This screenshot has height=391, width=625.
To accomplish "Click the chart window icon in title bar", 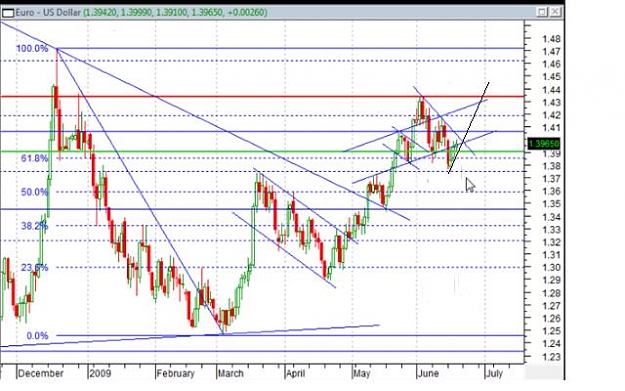I will [8, 13].
